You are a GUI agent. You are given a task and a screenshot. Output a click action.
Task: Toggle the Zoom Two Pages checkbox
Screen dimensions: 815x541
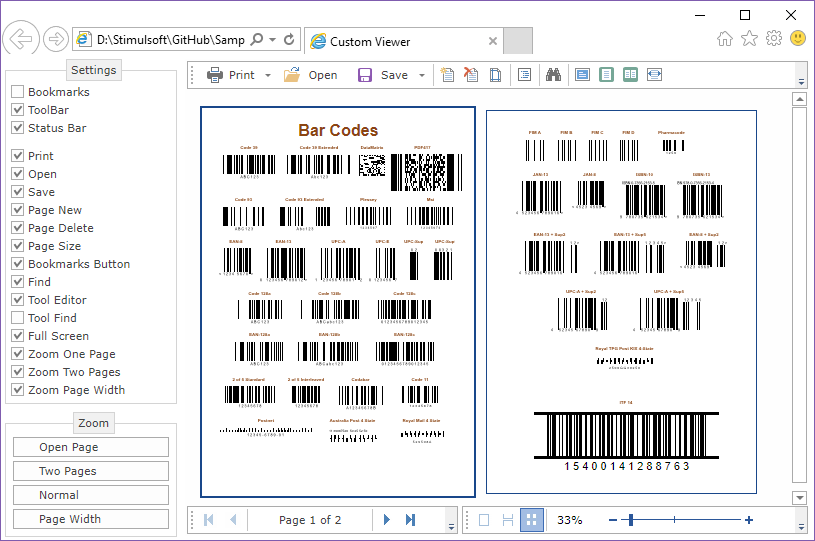(x=18, y=372)
